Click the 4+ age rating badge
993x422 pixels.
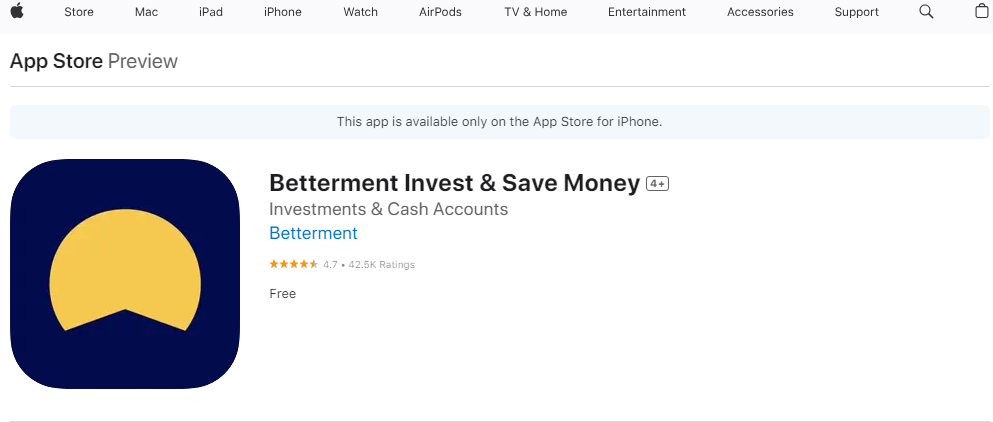pos(657,184)
